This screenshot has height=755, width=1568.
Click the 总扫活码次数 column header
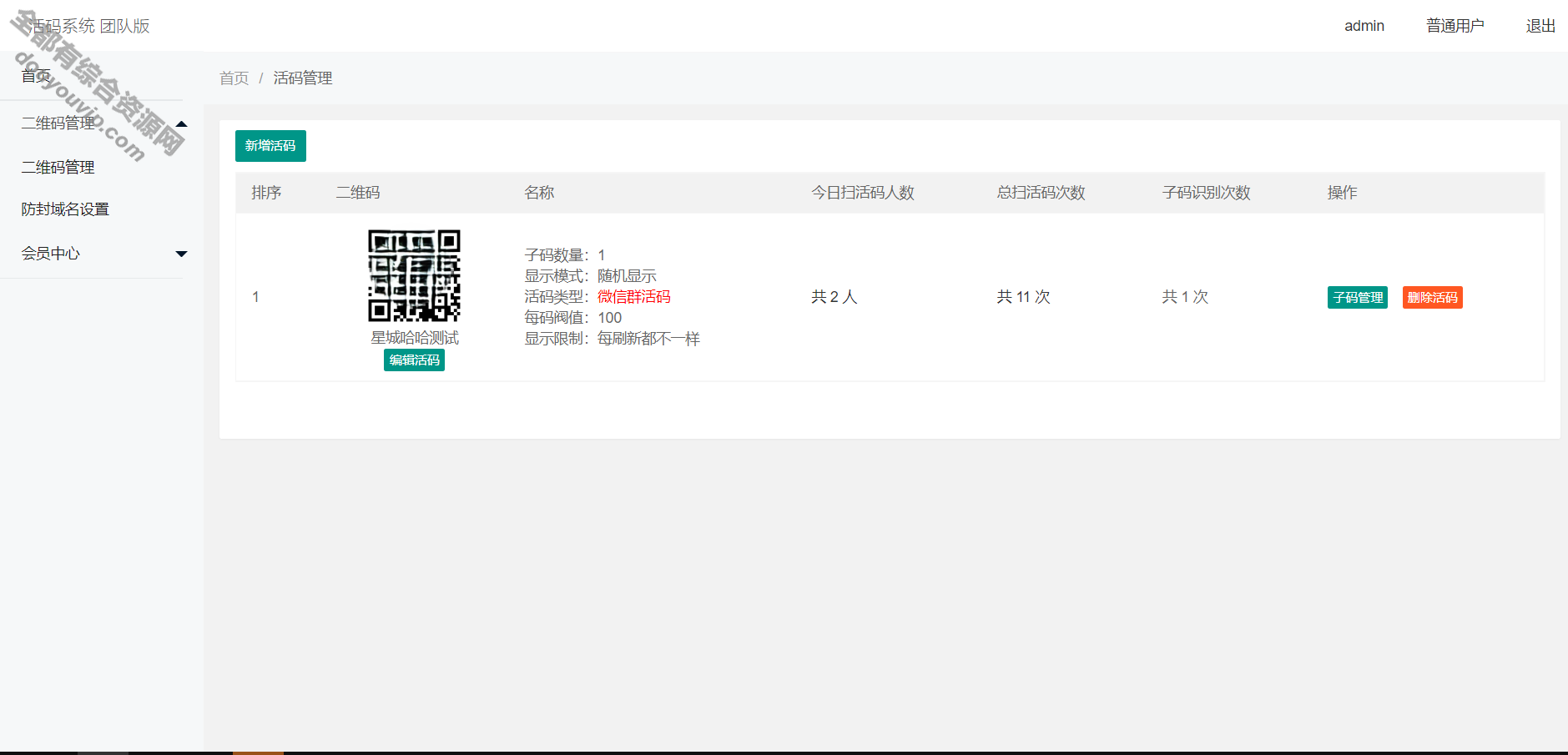click(1041, 193)
